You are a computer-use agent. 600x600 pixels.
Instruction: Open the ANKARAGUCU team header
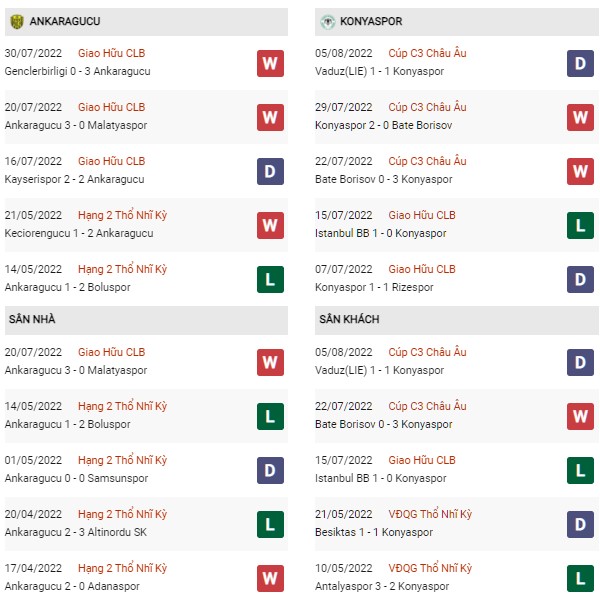point(146,22)
